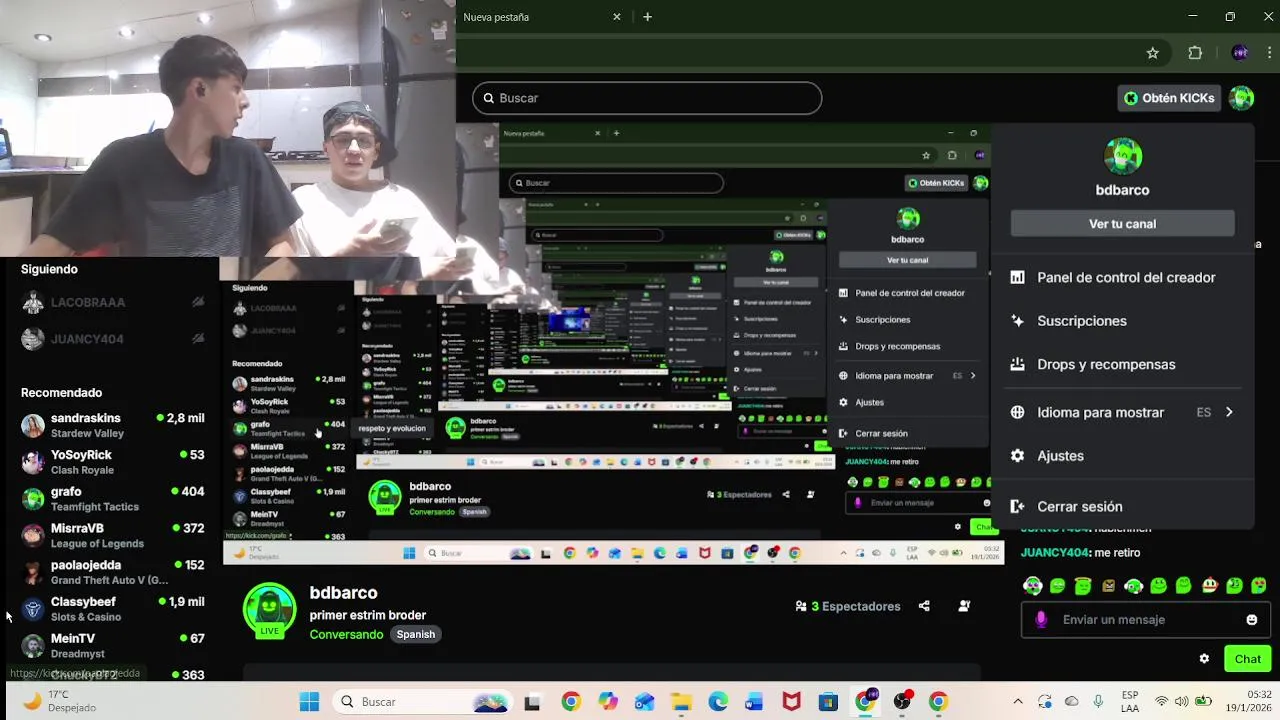Open OBS Studio from the outer taskbar
The width and height of the screenshot is (1280, 720).
coord(902,702)
